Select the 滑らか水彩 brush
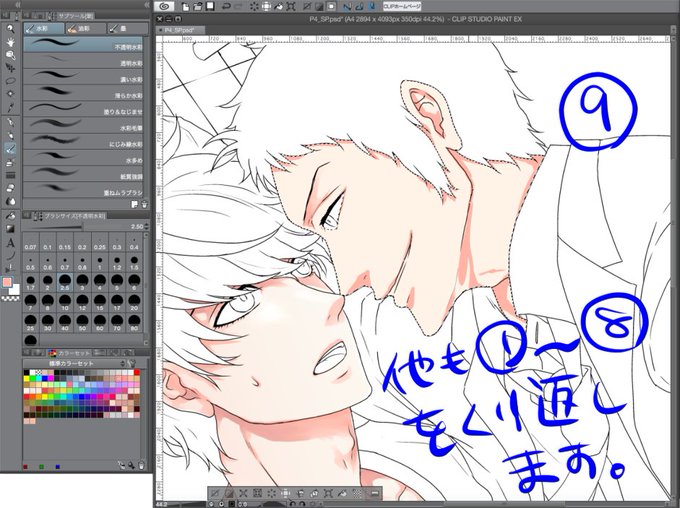This screenshot has width=680, height=508. (x=83, y=92)
